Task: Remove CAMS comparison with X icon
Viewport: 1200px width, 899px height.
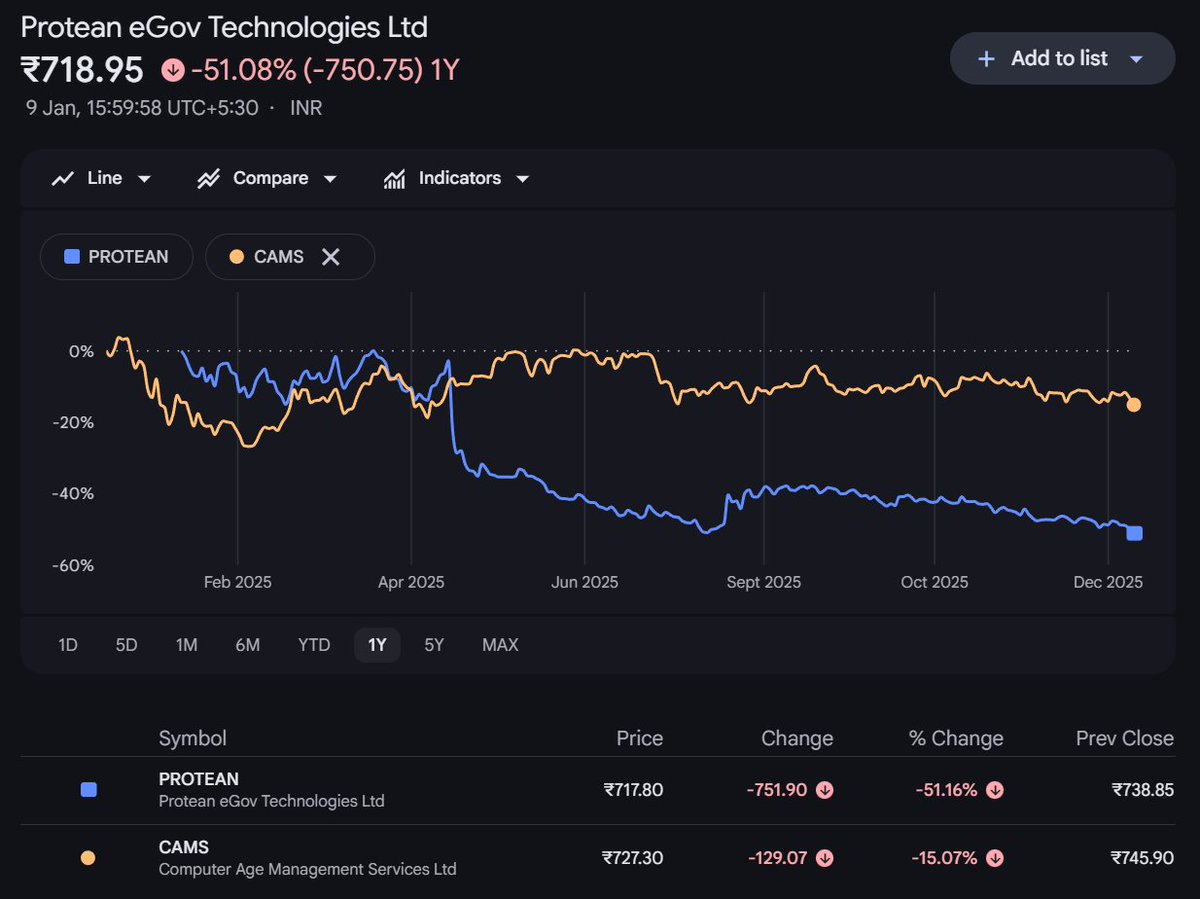Action: (x=331, y=257)
